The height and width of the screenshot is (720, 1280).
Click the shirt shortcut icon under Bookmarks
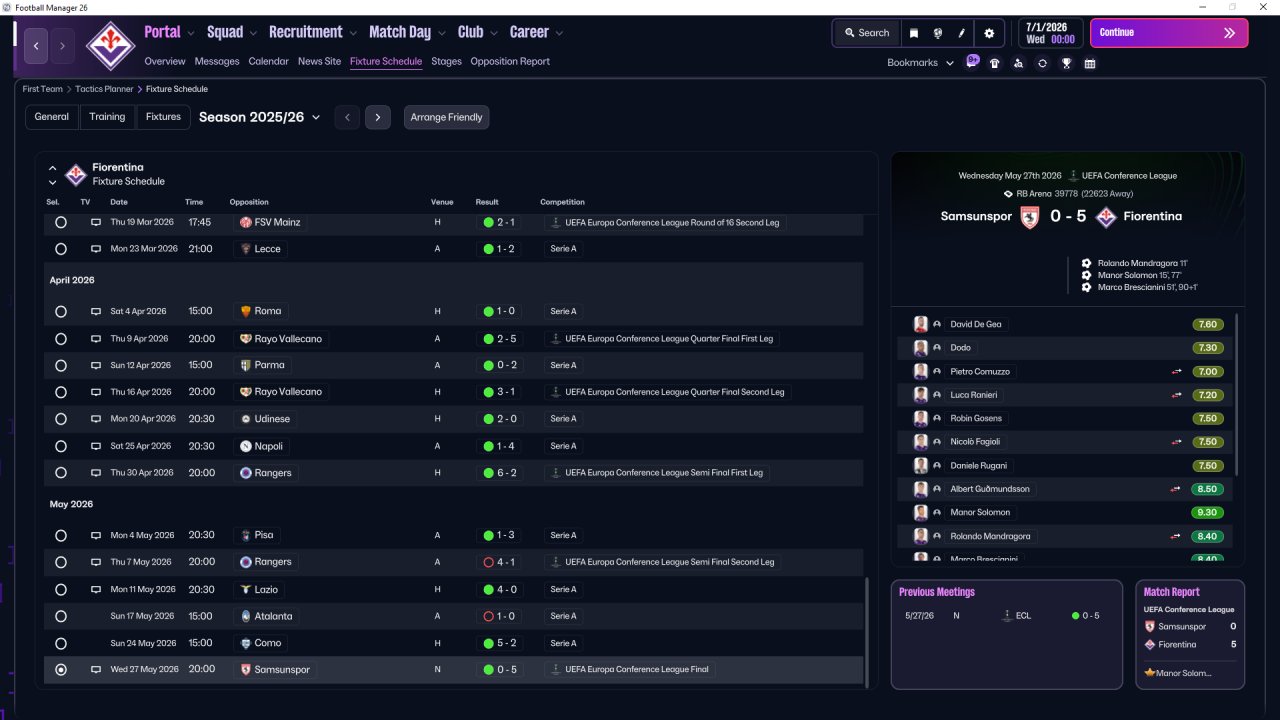click(994, 63)
